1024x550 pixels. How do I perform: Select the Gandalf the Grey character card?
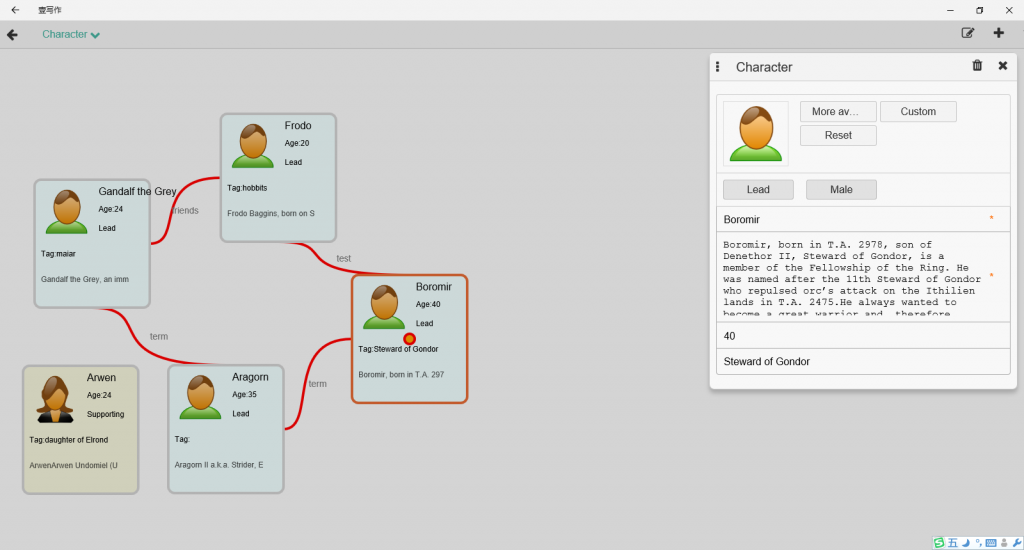coord(92,244)
